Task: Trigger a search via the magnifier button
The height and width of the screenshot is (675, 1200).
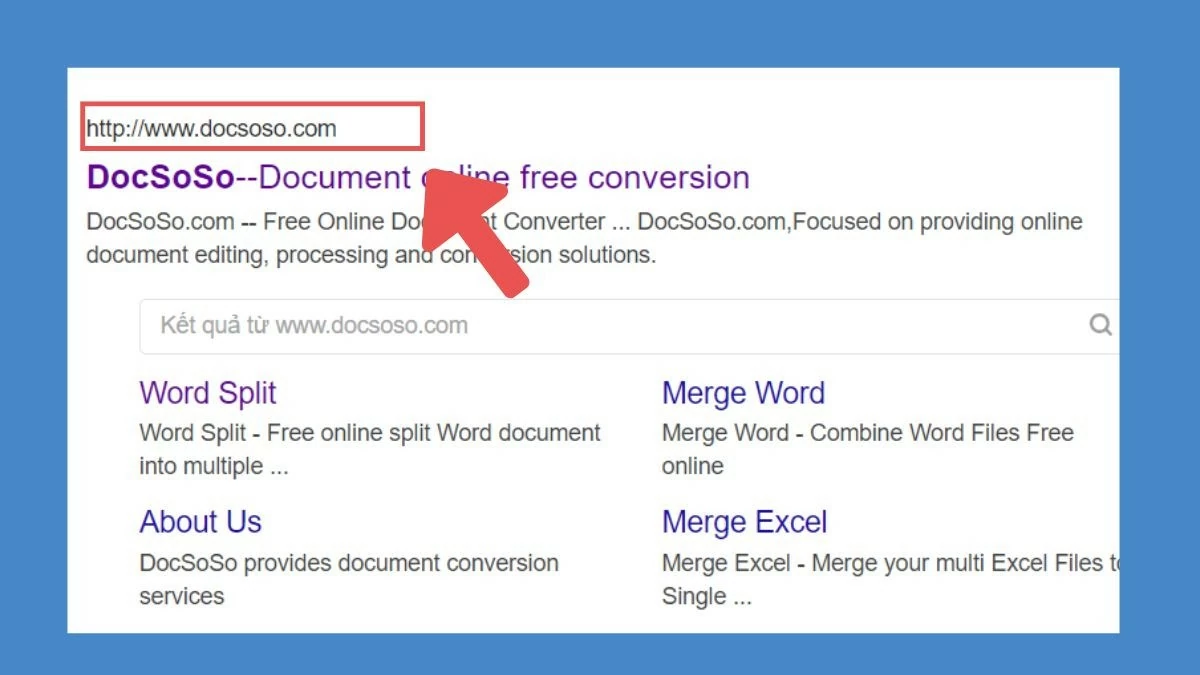Action: pos(1100,325)
